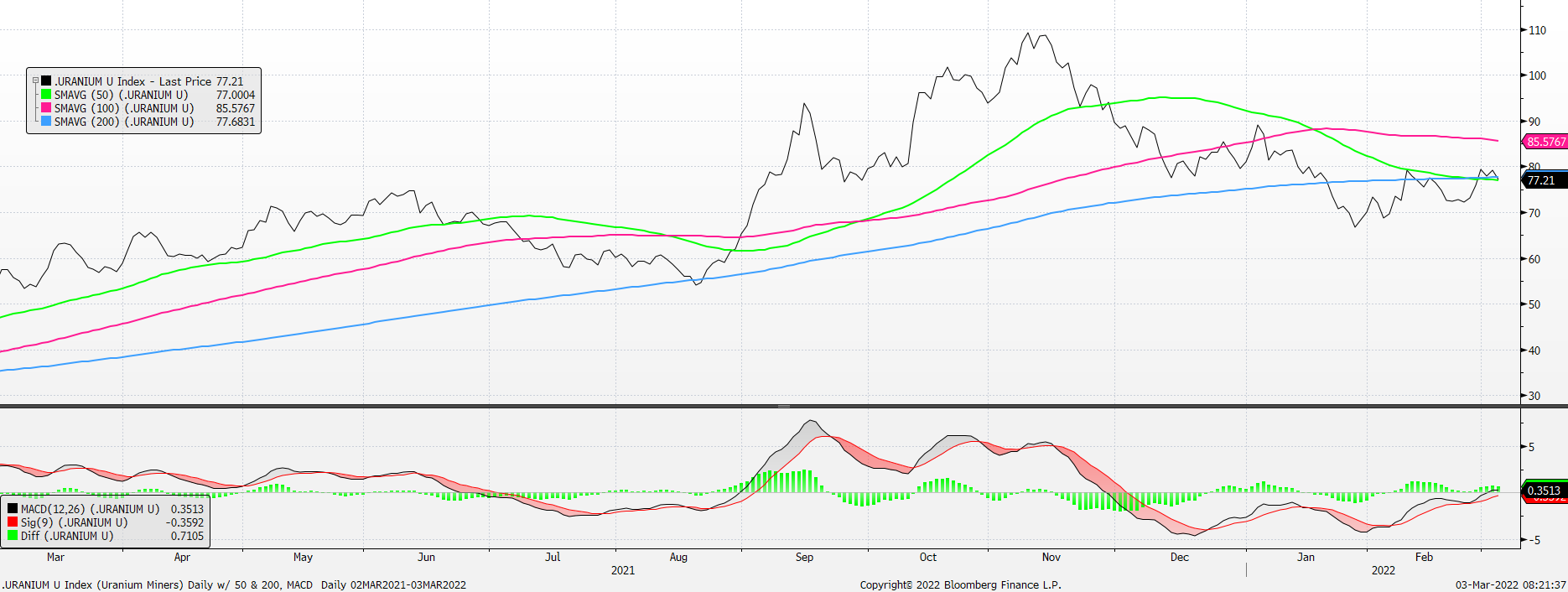Click the '.URANIUM U Index - Last Price' legend label
Screen dimensions: 1568x592
132,81
